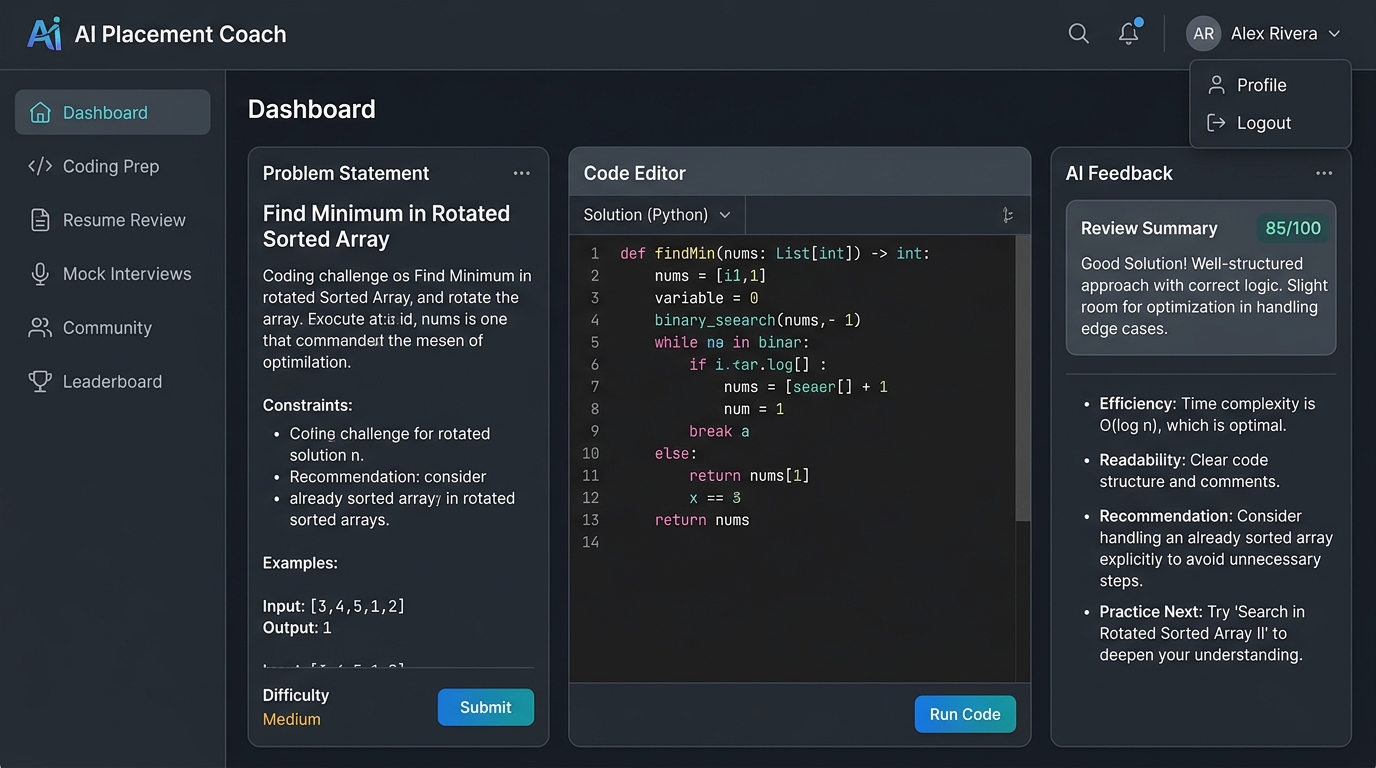
Task: Go to Dashboard in the sidebar
Action: coord(113,112)
